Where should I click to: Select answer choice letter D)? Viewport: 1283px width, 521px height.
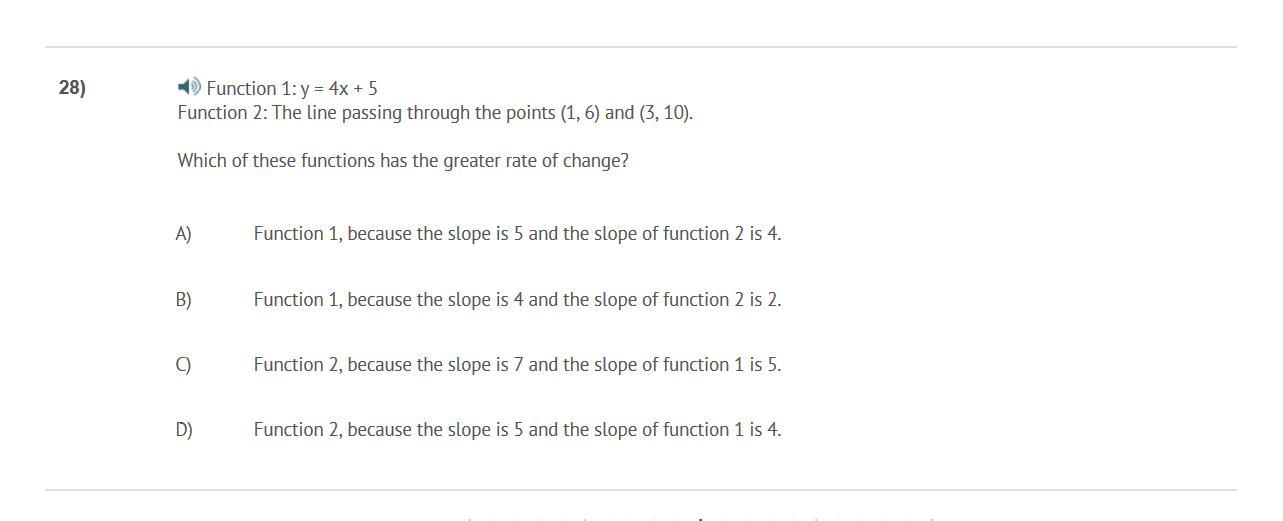pyautogui.click(x=184, y=430)
